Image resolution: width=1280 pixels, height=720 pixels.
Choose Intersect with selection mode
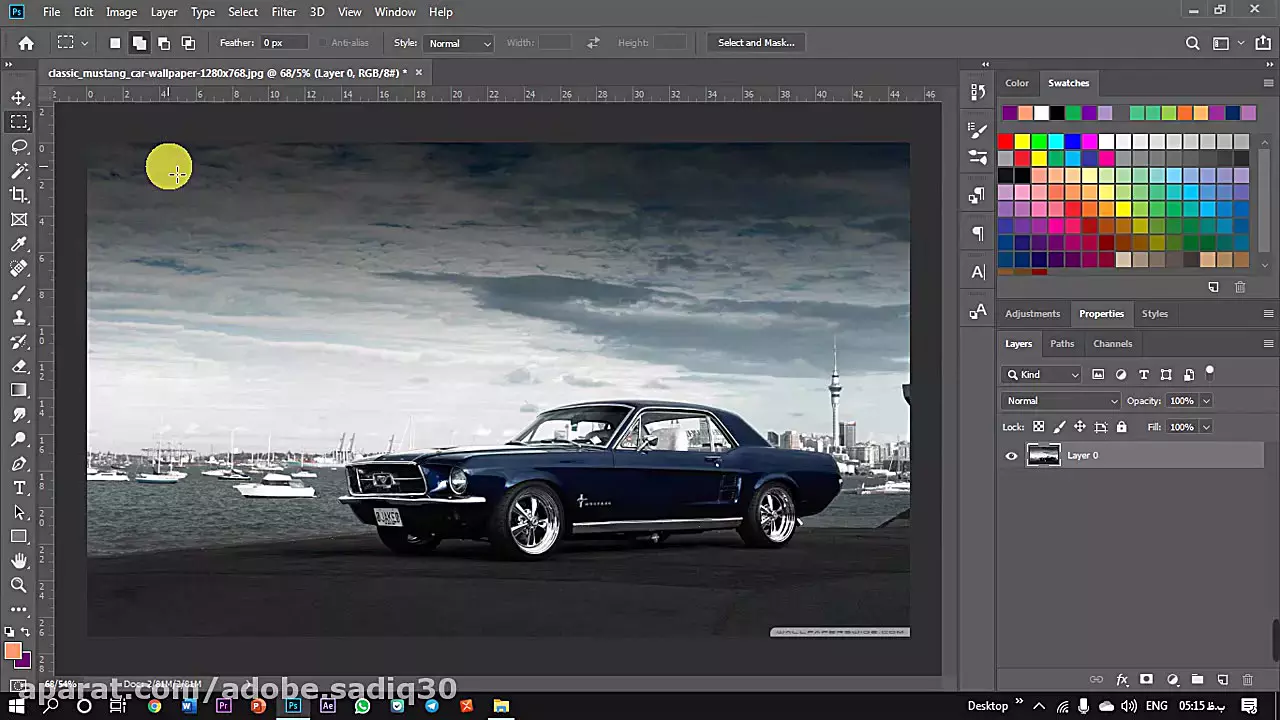(x=188, y=43)
